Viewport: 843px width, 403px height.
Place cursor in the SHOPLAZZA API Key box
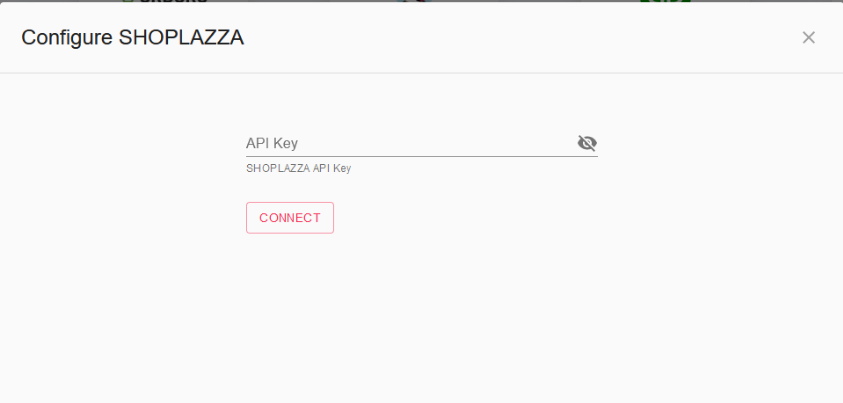(410, 143)
